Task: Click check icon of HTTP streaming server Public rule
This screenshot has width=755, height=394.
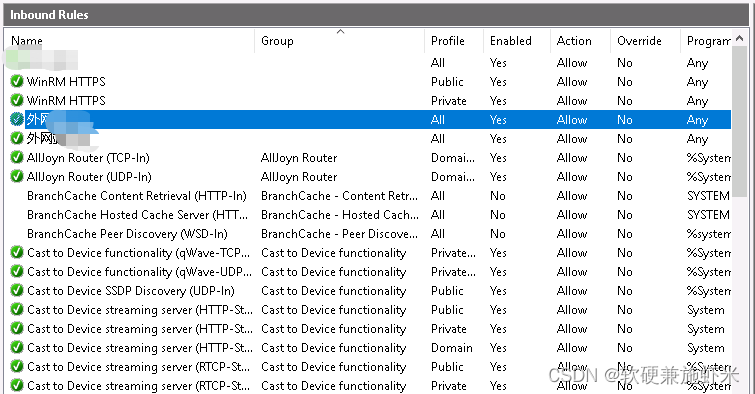Action: 17,309
